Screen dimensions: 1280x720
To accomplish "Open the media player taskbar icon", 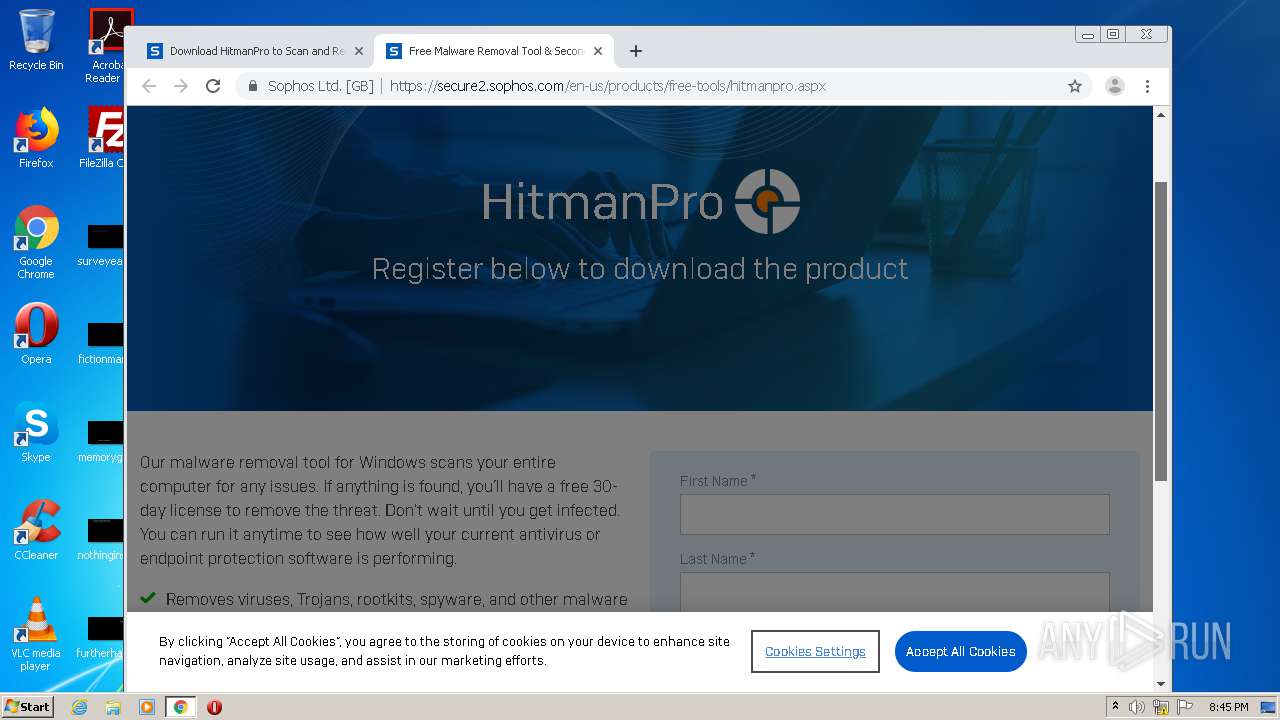I will click(x=147, y=707).
